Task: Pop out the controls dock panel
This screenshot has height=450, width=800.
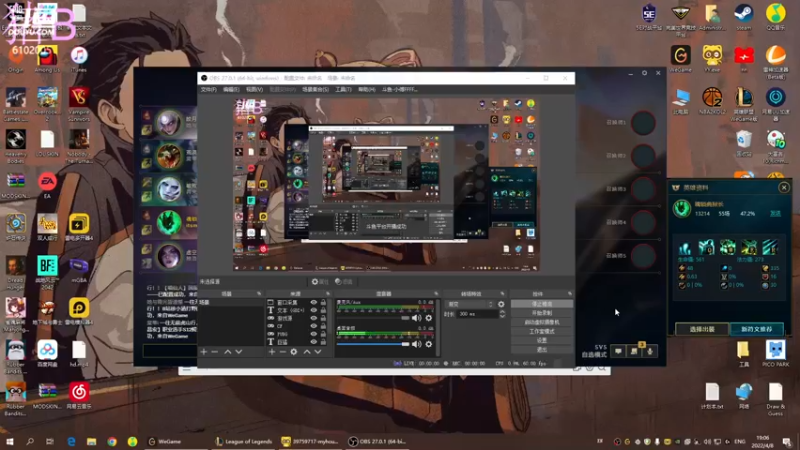Action: (x=569, y=294)
